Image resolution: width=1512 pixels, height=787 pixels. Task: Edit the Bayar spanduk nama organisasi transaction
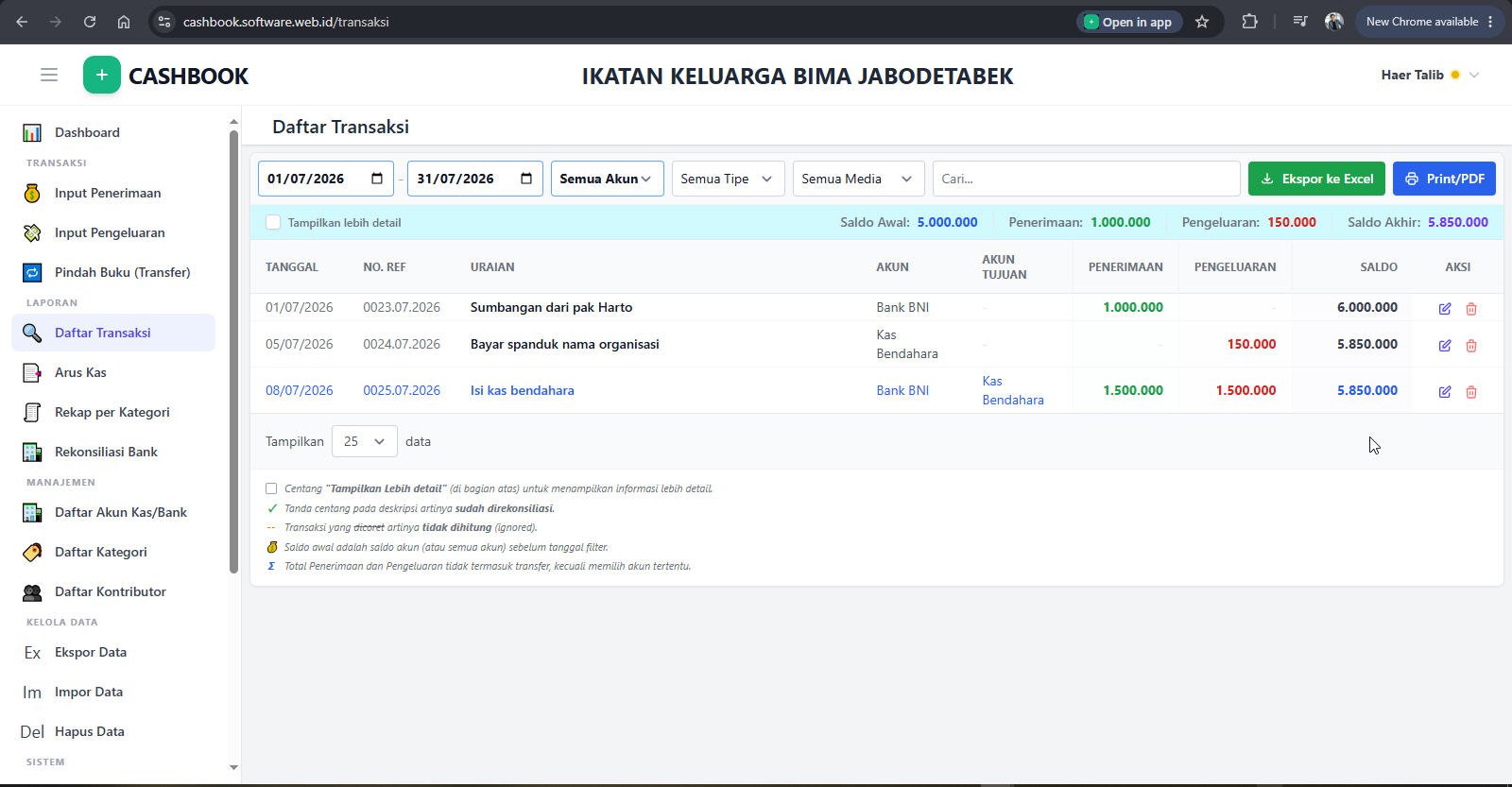(1445, 345)
